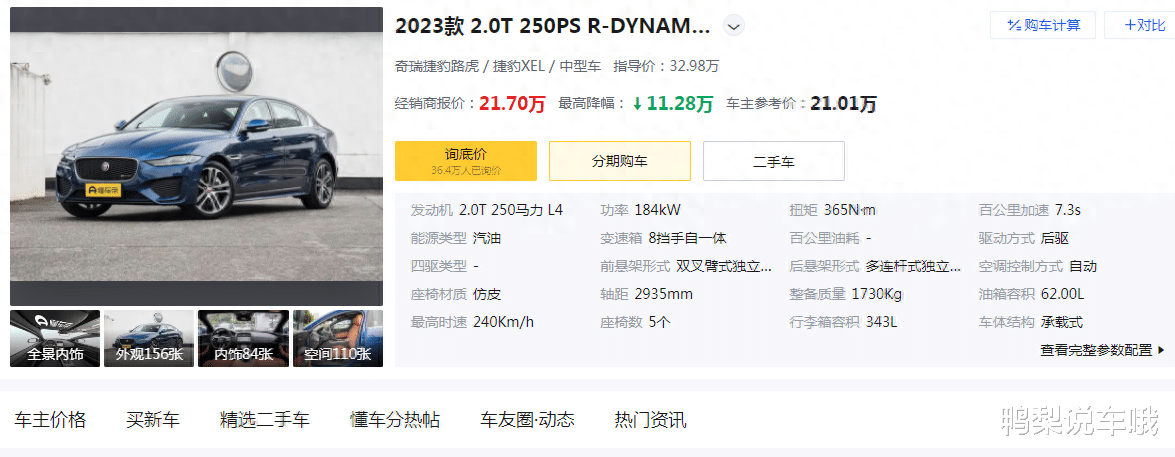The width and height of the screenshot is (1175, 457).
Task: Switch to the 买新车 tab
Action: (x=153, y=420)
